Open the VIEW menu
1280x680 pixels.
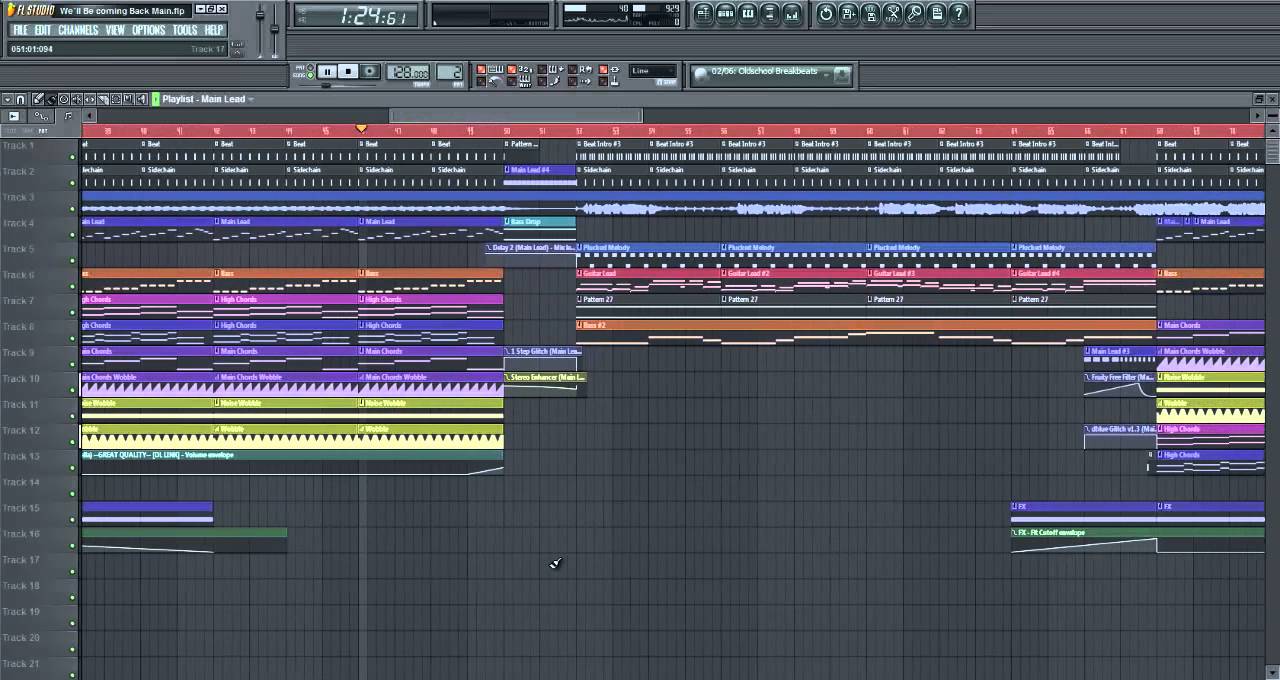tap(115, 30)
